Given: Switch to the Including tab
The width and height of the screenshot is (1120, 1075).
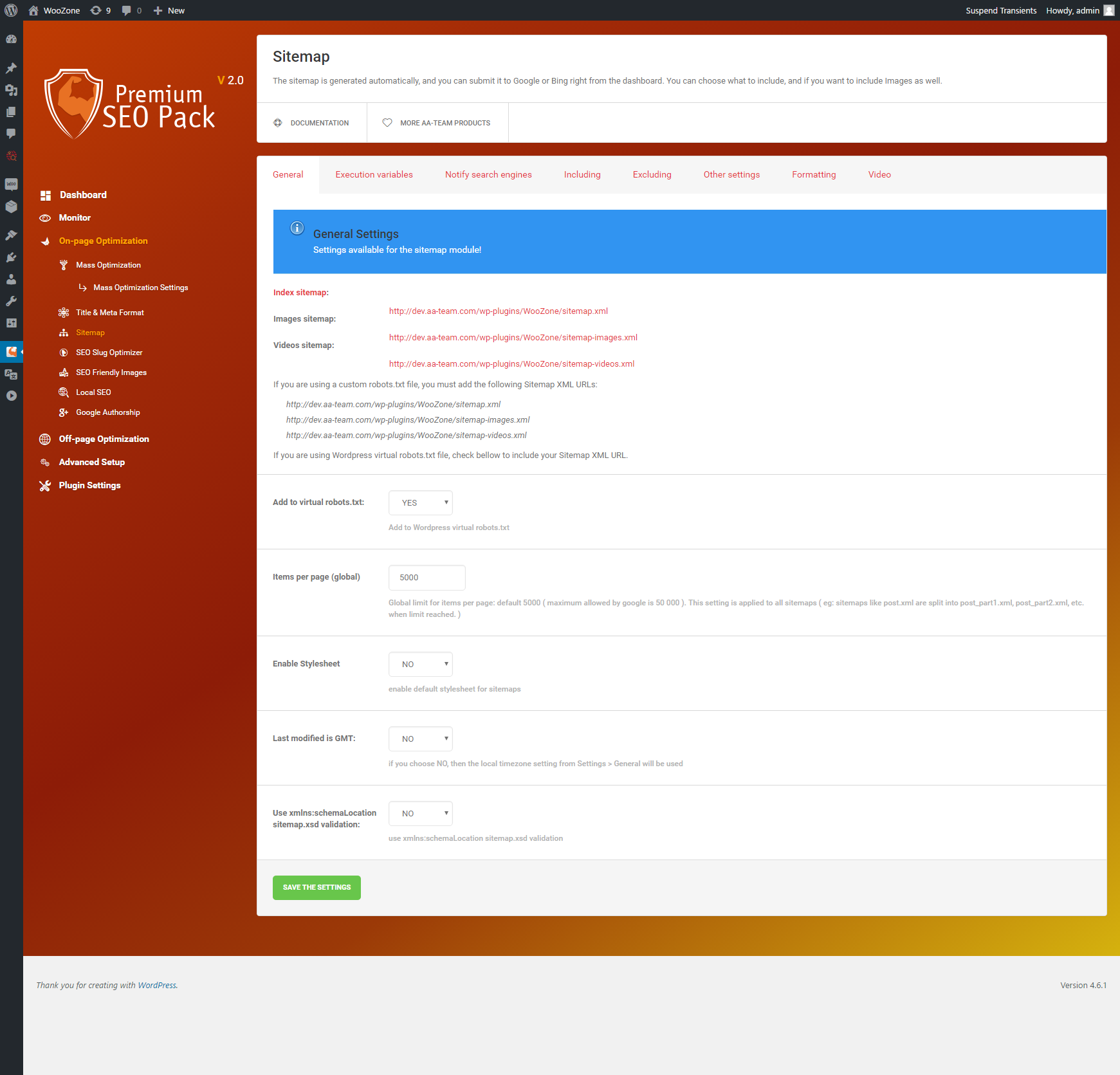Looking at the screenshot, I should (x=582, y=174).
